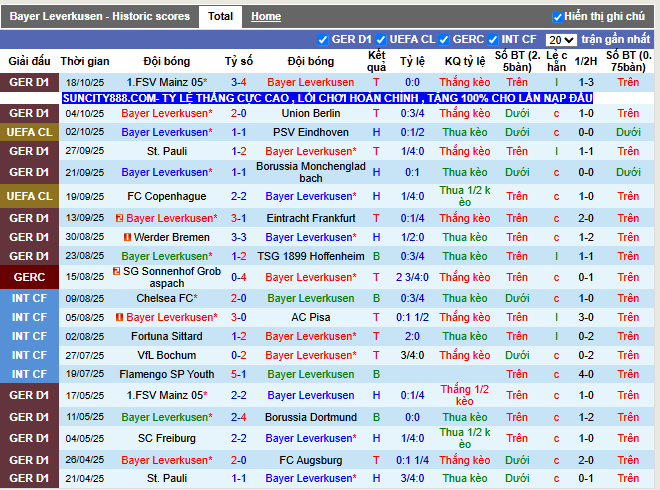
Task: Toggle the INT CF filter checkbox
Action: [495, 40]
